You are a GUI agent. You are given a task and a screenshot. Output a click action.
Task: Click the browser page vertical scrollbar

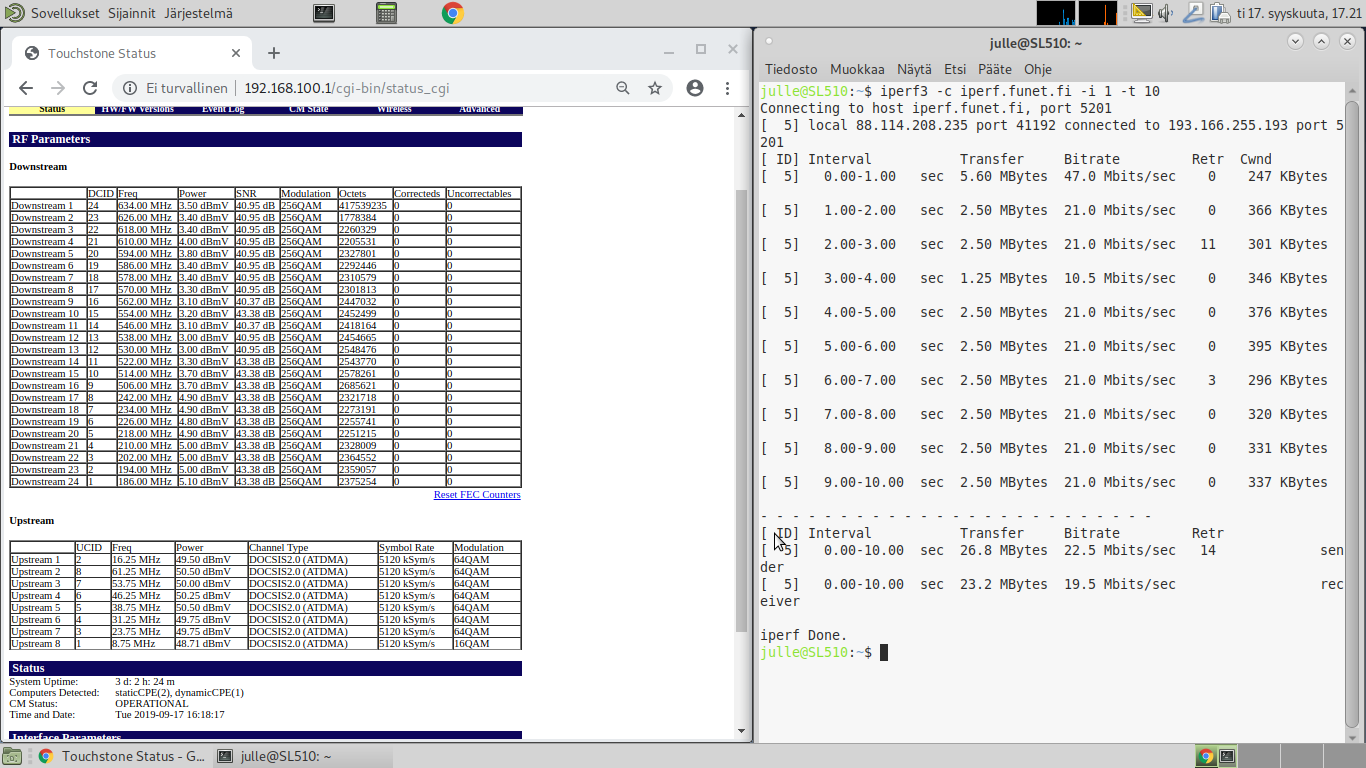(742, 400)
